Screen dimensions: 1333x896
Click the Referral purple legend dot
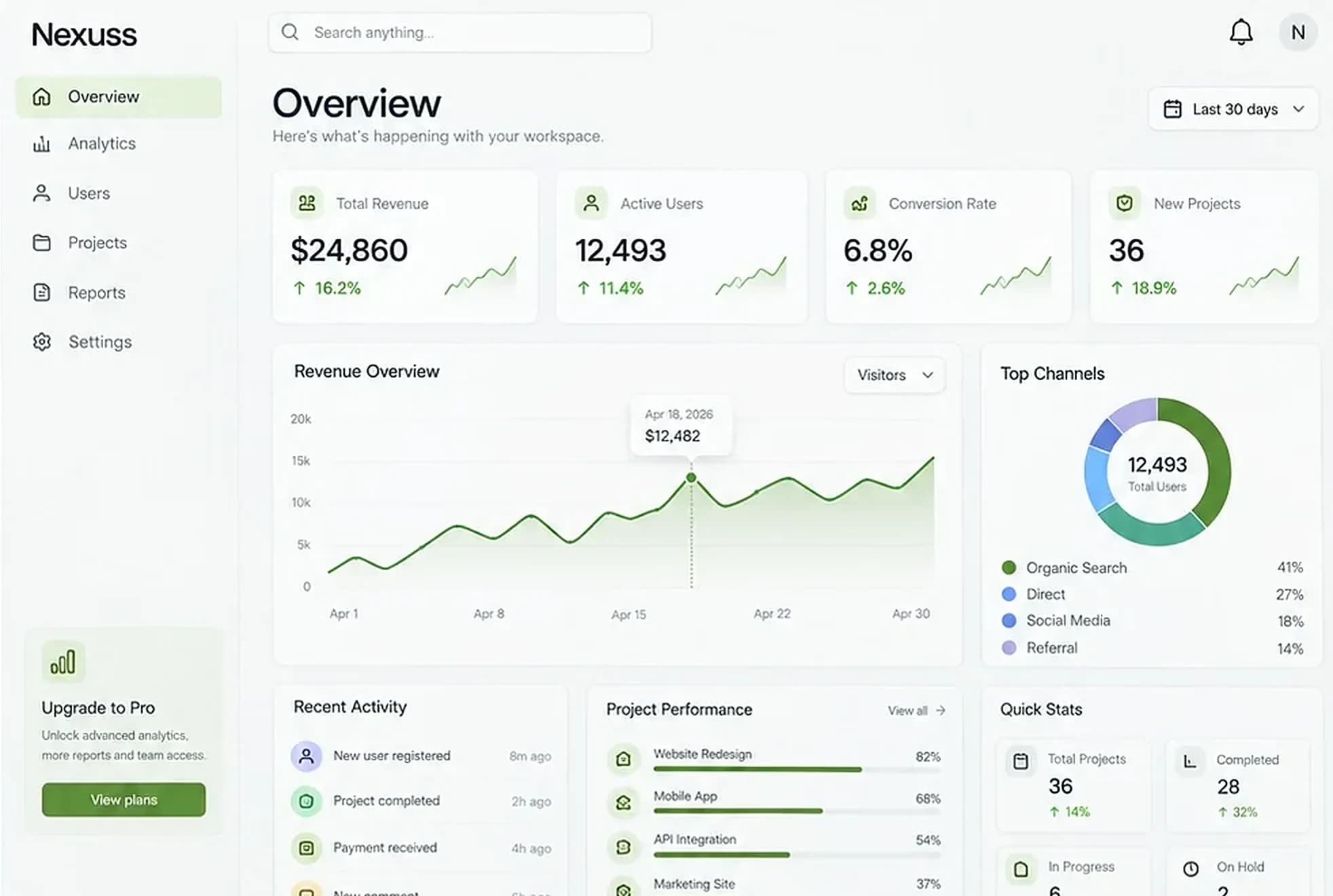click(1009, 648)
